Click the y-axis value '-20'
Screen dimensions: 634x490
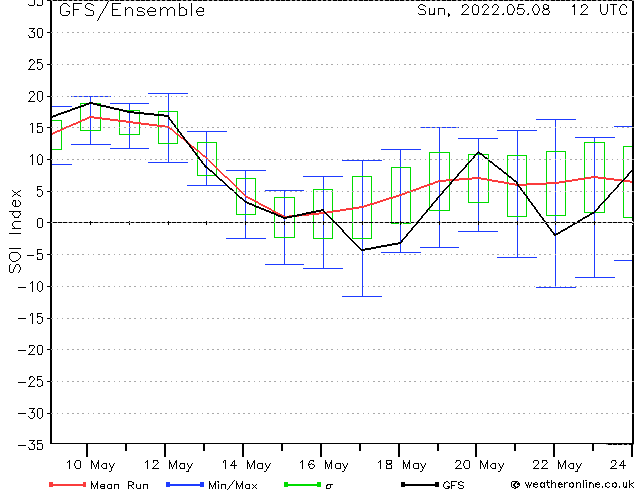pos(31,350)
